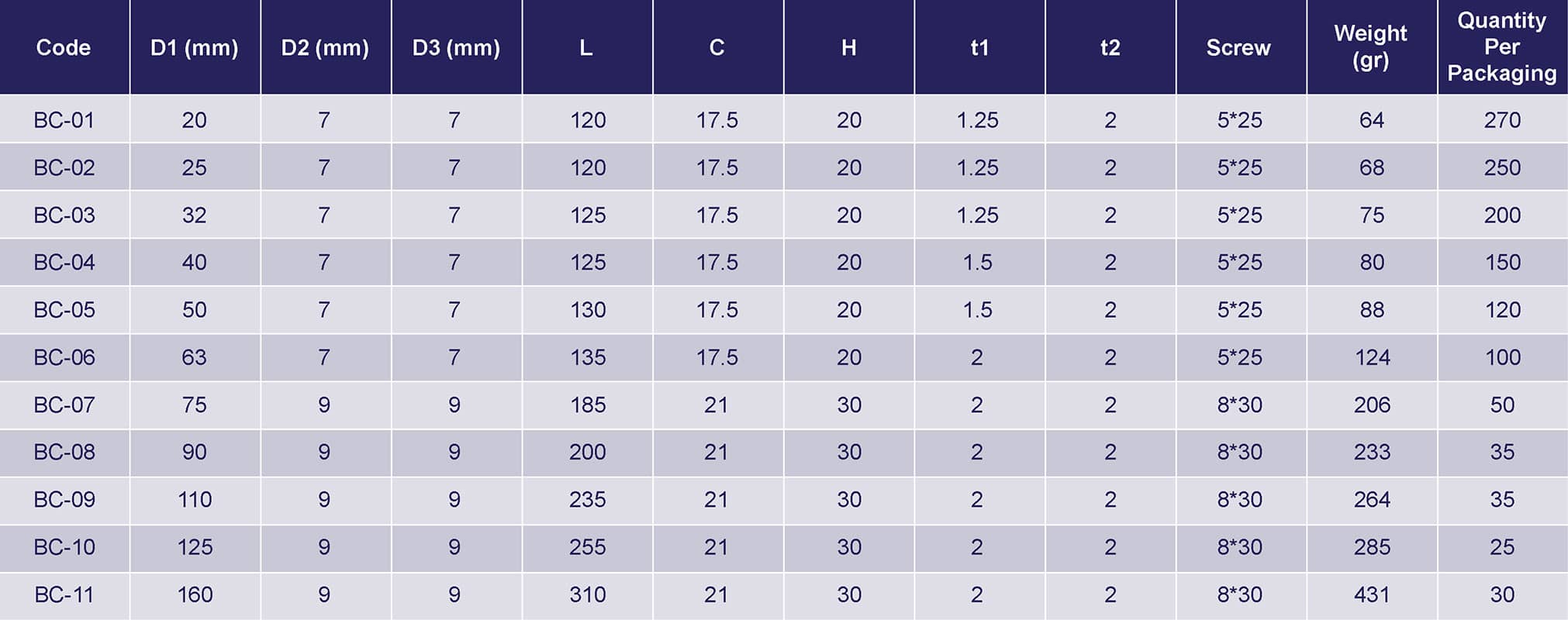
Task: Select the BC-11 code cell
Action: [x=64, y=594]
